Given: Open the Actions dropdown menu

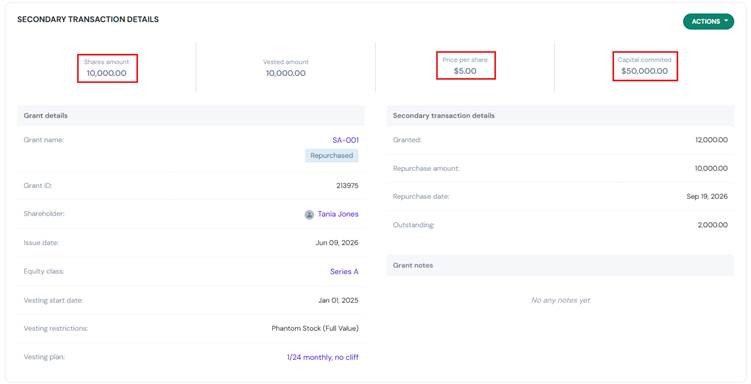Looking at the screenshot, I should click(708, 22).
